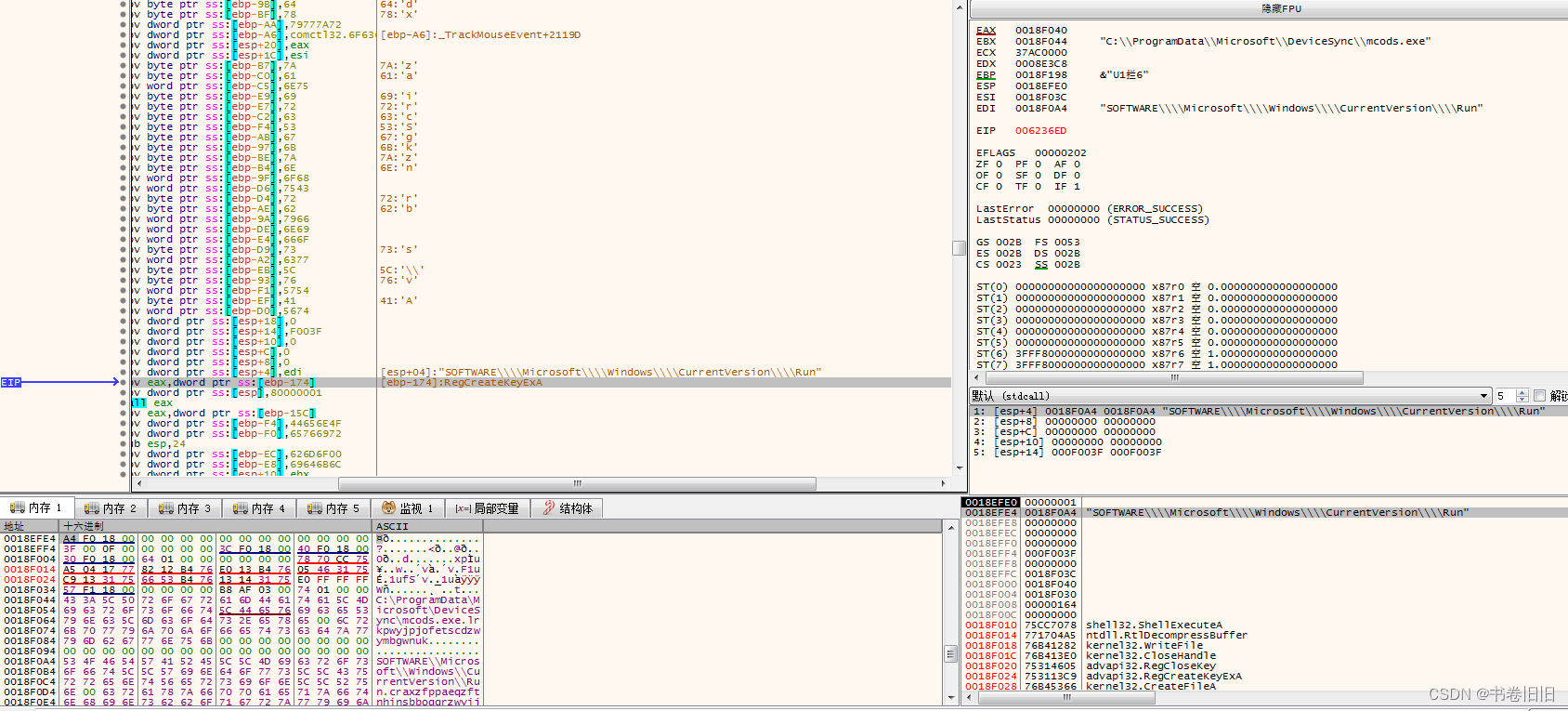Click the ZF flag value
Image resolution: width=1568 pixels, height=711 pixels.
[x=1000, y=165]
